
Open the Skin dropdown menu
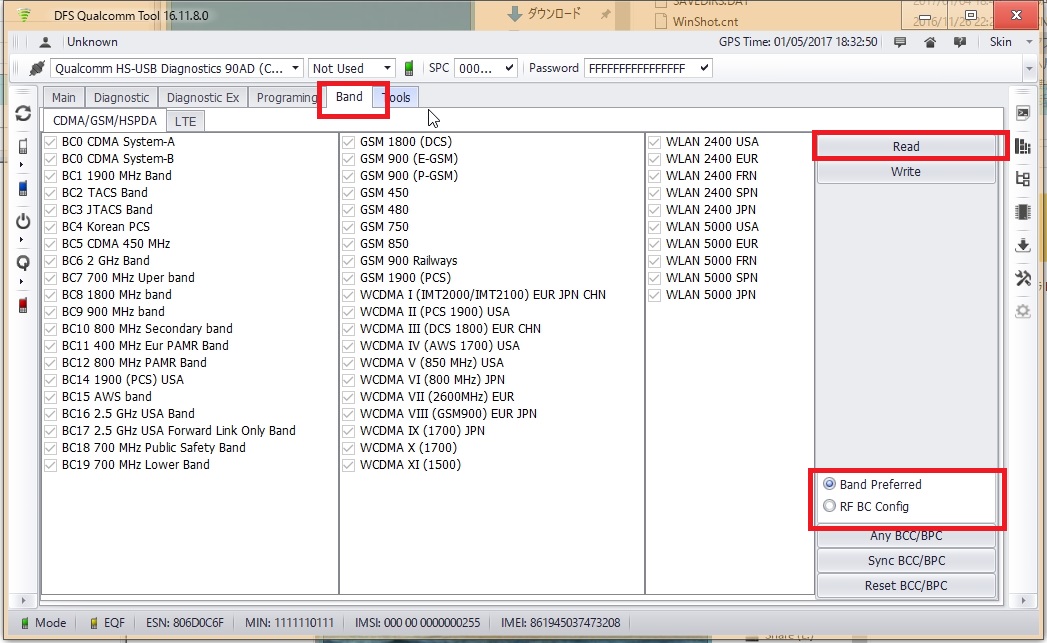pos(1005,42)
